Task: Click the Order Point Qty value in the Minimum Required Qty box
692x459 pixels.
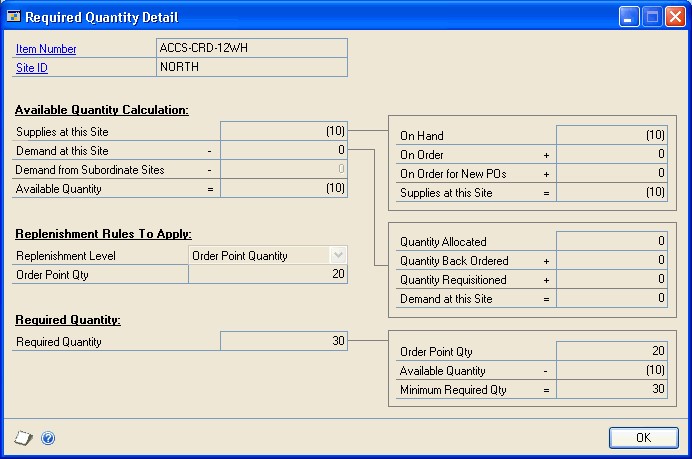Action: [x=612, y=351]
